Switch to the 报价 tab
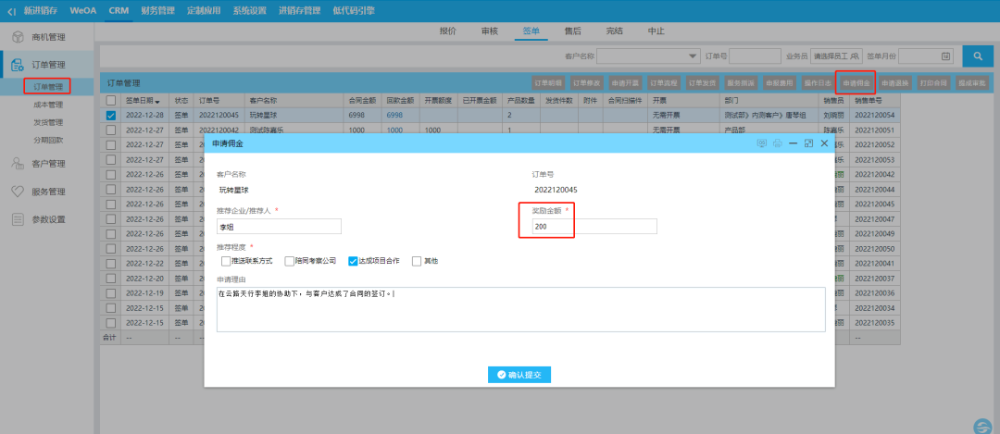This screenshot has width=1000, height=434. coord(448,31)
